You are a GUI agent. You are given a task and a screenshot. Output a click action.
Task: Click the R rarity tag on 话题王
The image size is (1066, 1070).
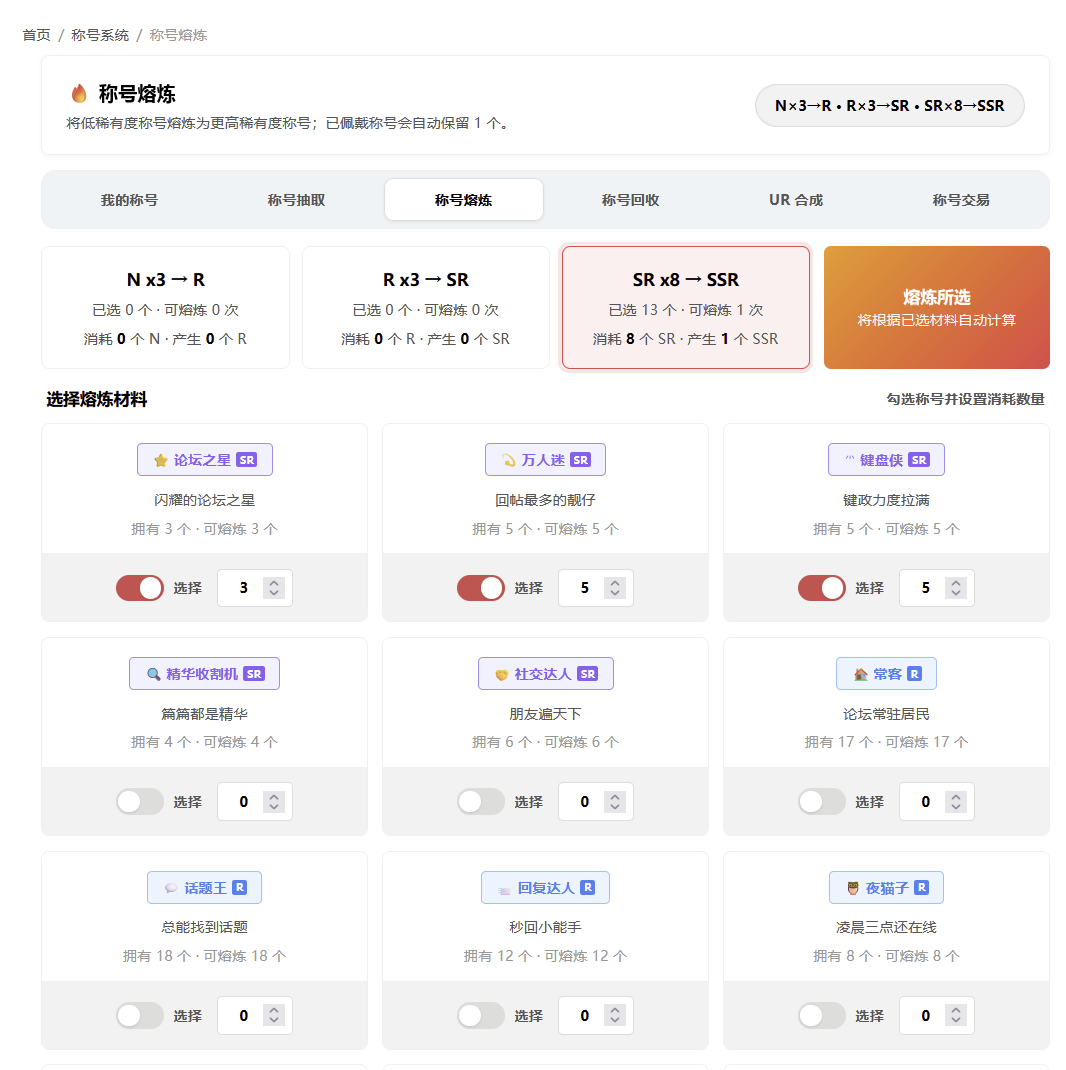(239, 887)
